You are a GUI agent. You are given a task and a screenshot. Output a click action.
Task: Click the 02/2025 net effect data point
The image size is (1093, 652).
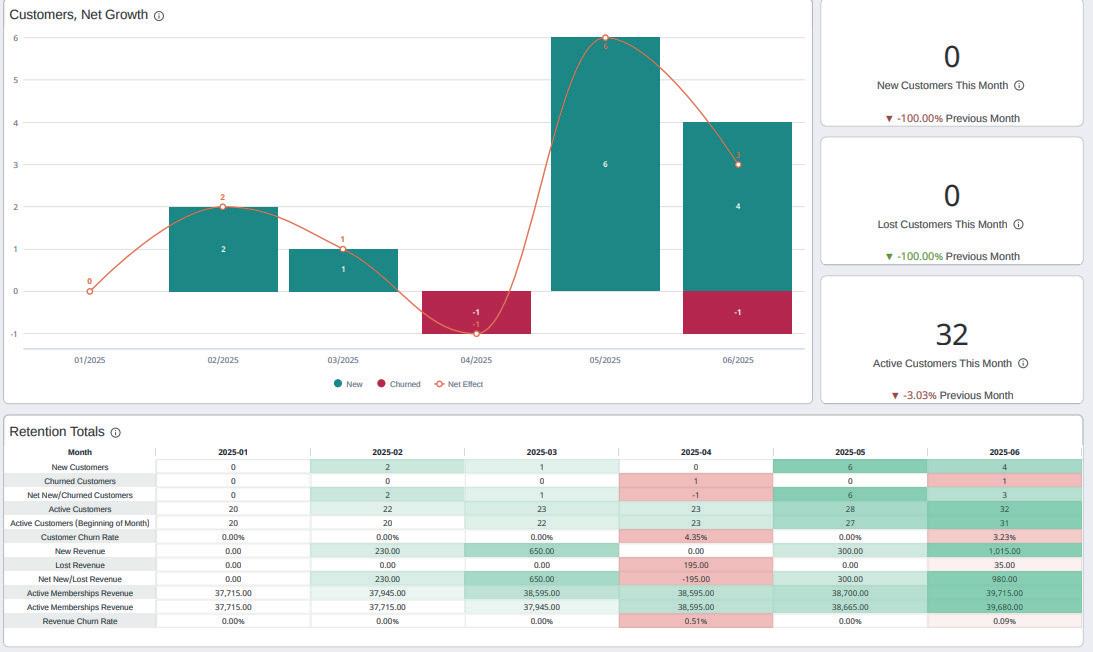(223, 207)
